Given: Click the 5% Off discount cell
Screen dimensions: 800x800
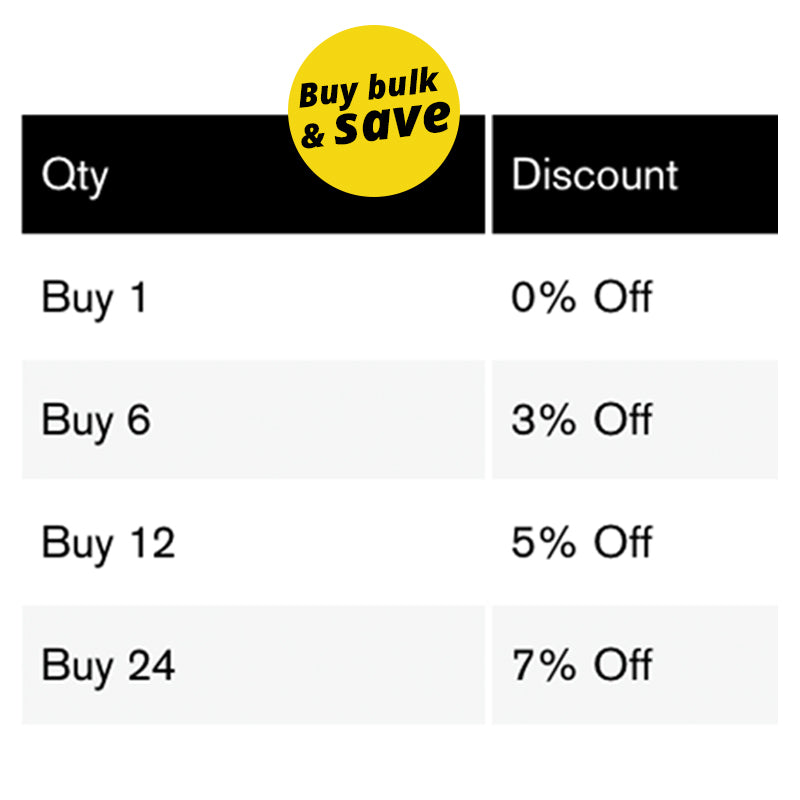Looking at the screenshot, I should tap(581, 543).
